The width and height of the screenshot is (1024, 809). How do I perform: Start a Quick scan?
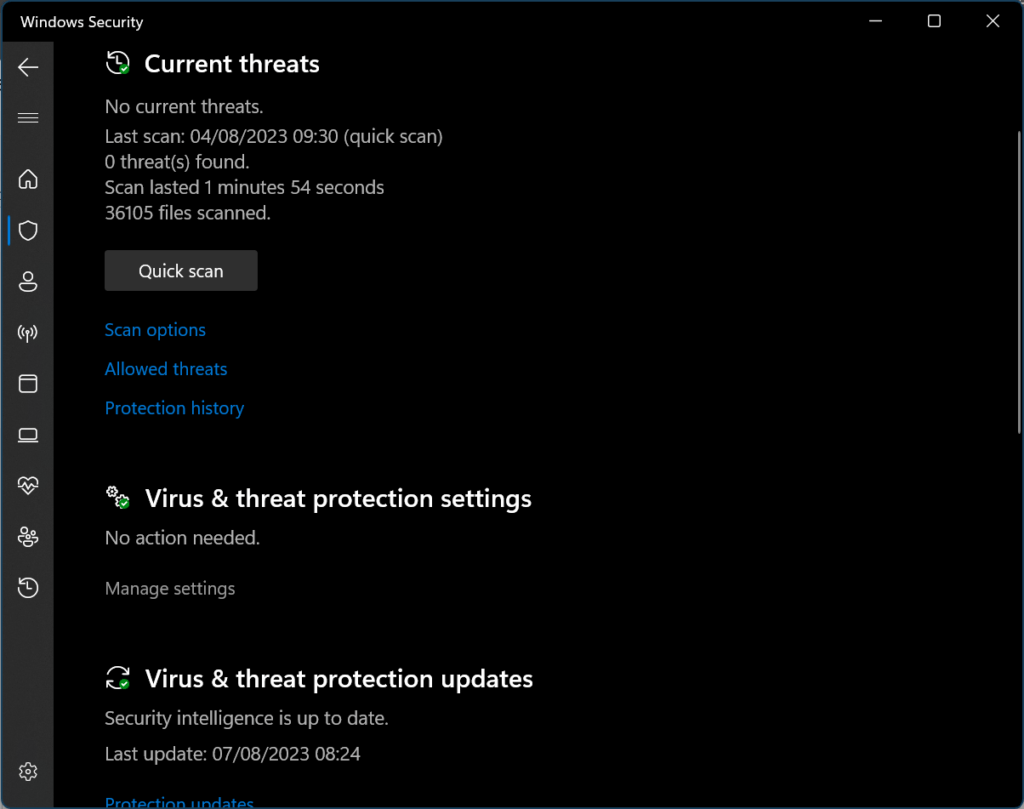pos(180,270)
